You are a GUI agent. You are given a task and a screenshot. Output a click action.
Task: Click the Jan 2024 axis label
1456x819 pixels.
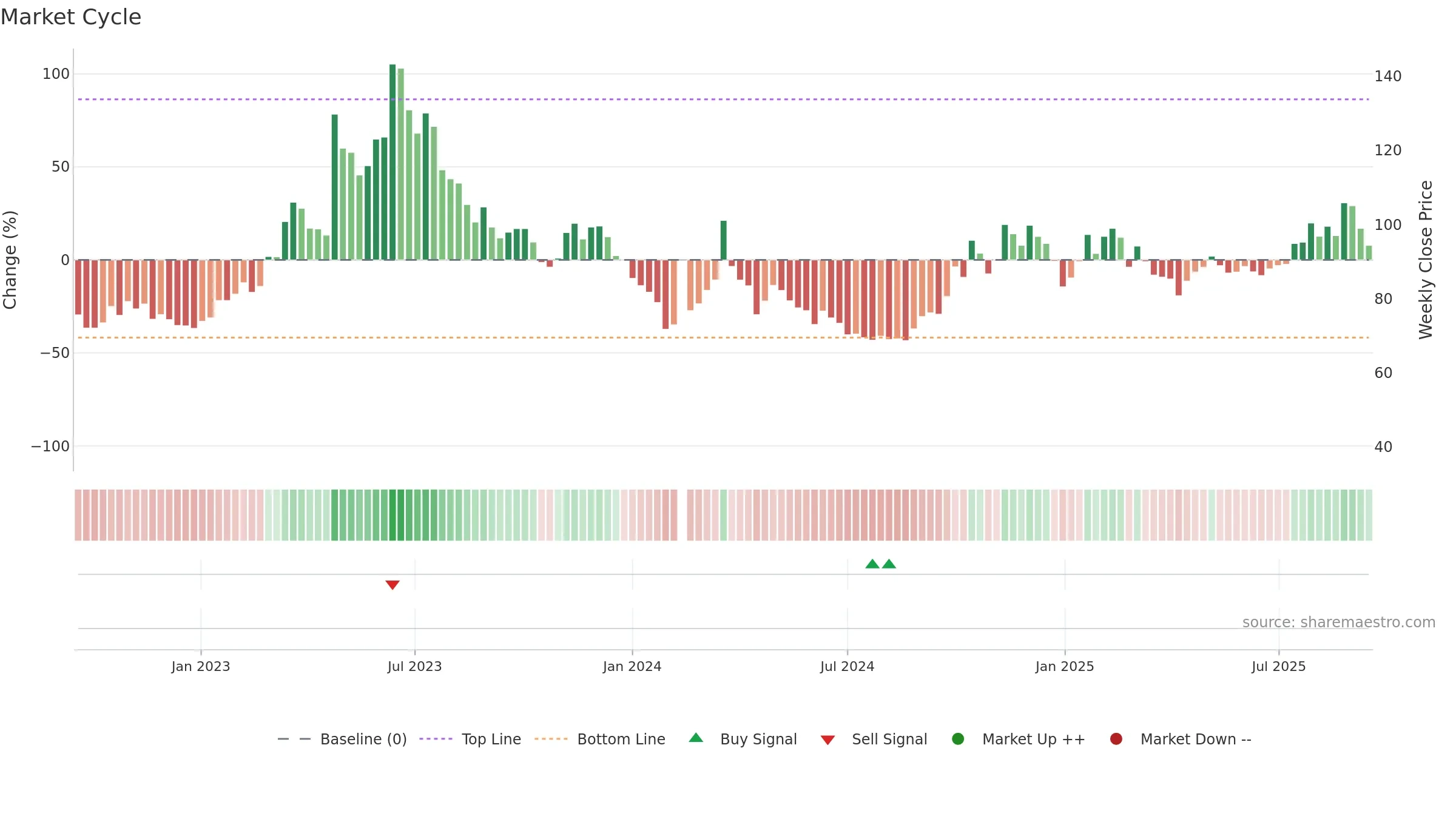[632, 666]
